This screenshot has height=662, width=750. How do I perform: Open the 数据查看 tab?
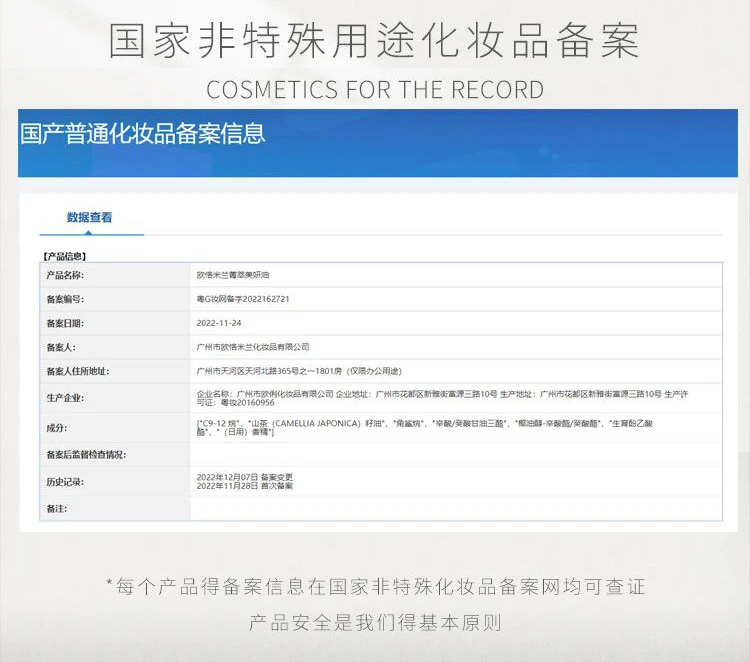[x=90, y=217]
